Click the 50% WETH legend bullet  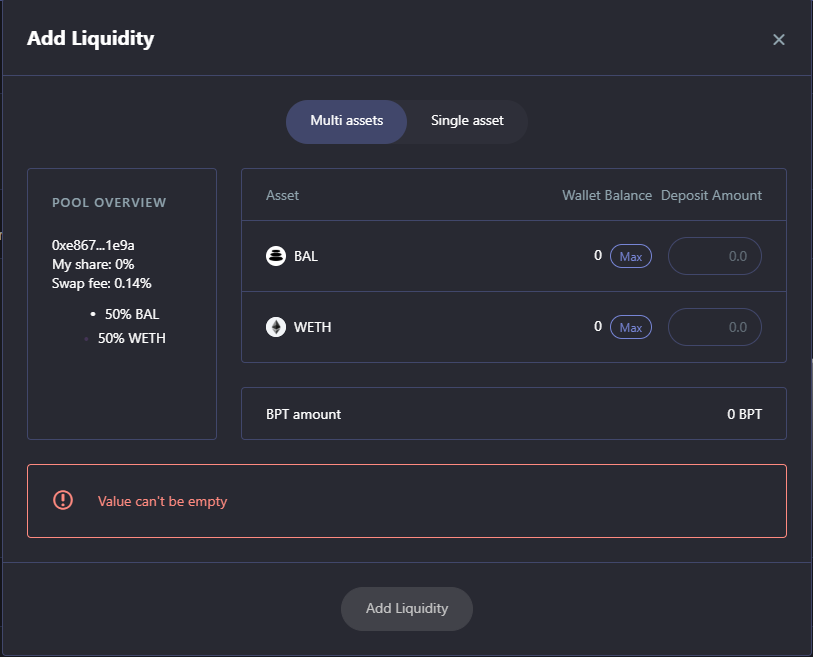click(x=86, y=339)
